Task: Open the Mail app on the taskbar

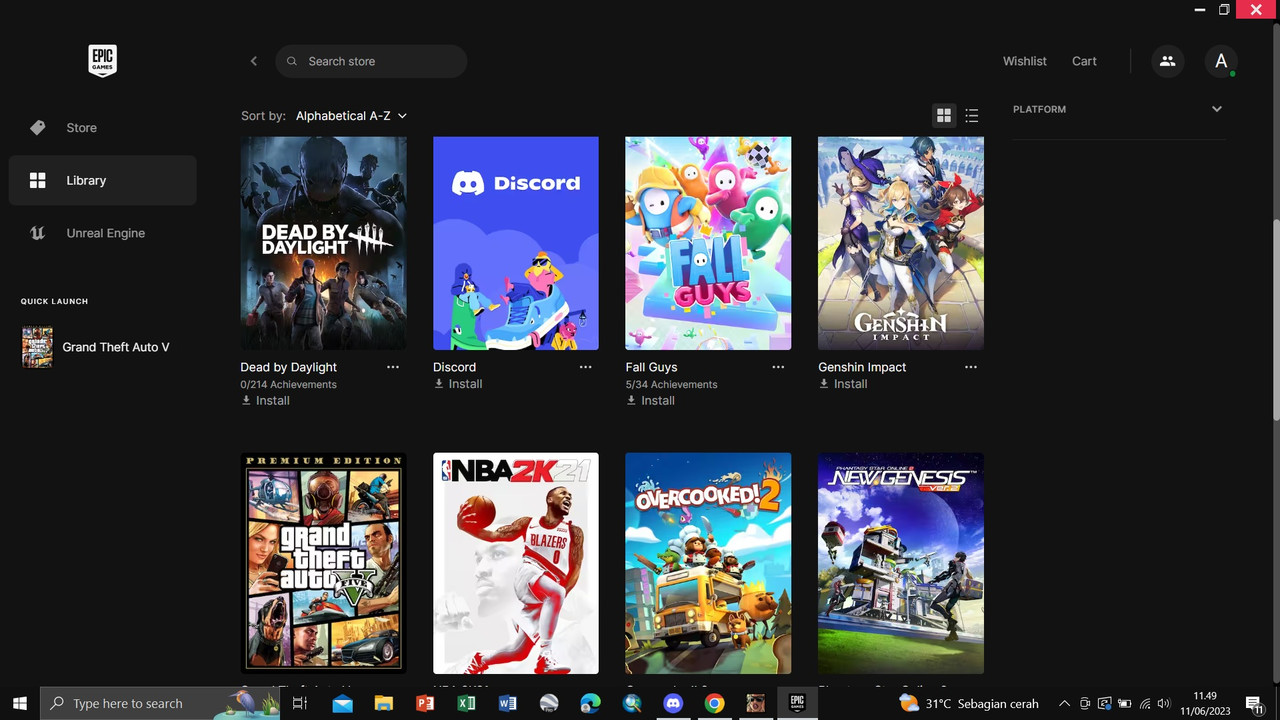Action: point(342,703)
